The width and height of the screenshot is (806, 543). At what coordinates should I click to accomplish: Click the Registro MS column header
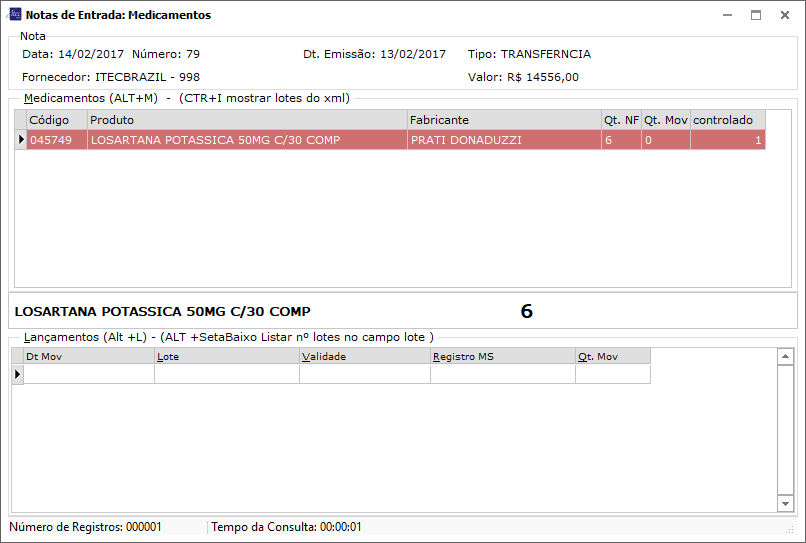tap(503, 356)
